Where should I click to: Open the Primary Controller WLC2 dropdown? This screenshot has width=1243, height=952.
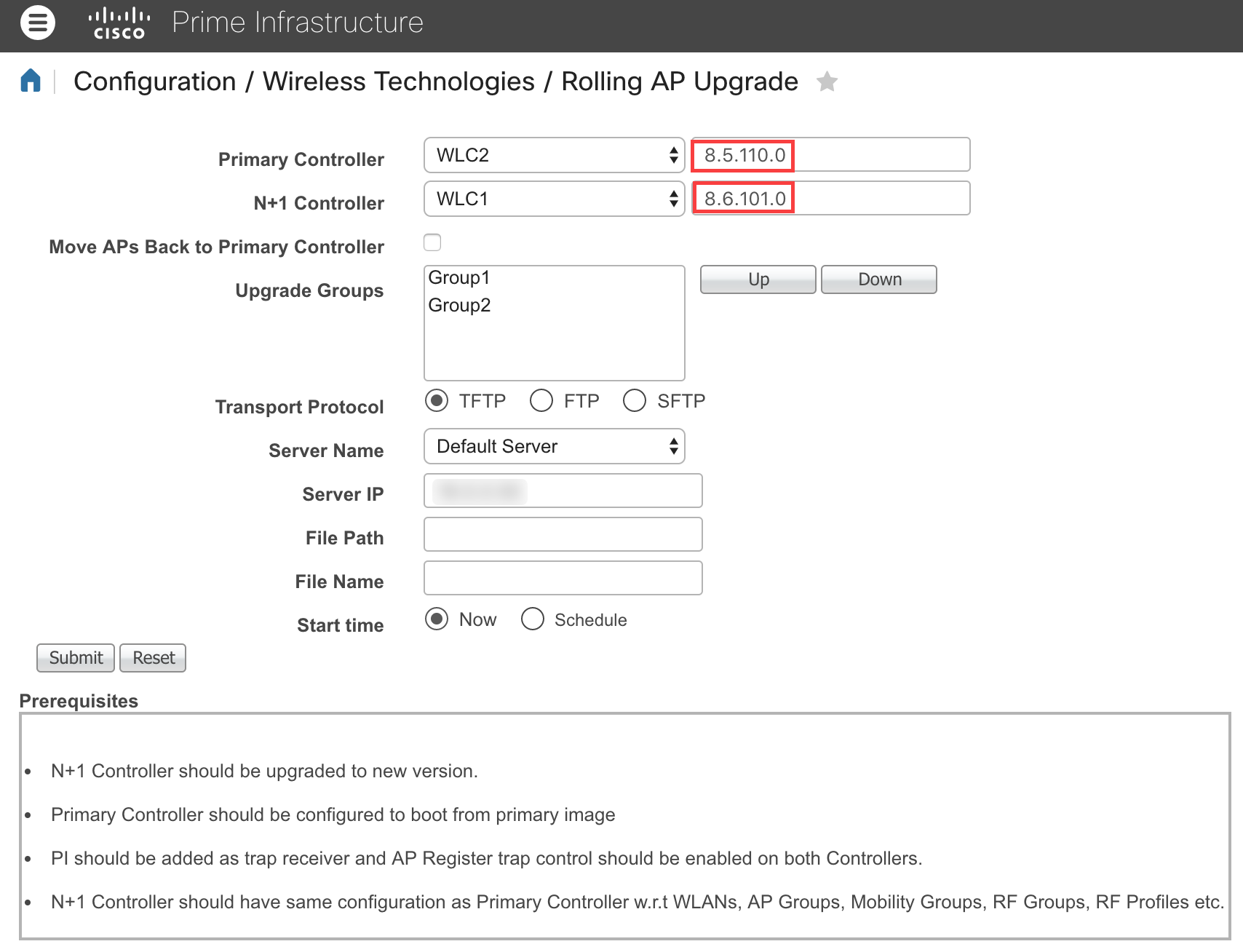coord(554,155)
